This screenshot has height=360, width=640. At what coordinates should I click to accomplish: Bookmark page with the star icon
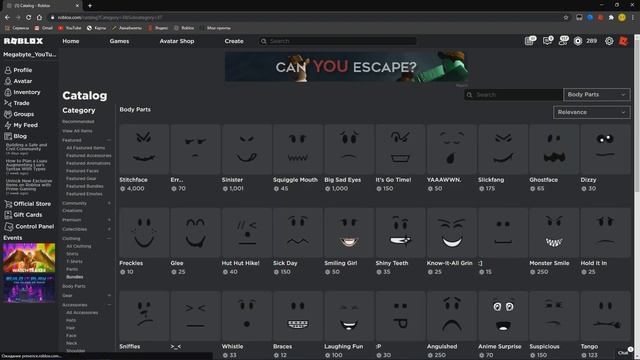(x=566, y=17)
